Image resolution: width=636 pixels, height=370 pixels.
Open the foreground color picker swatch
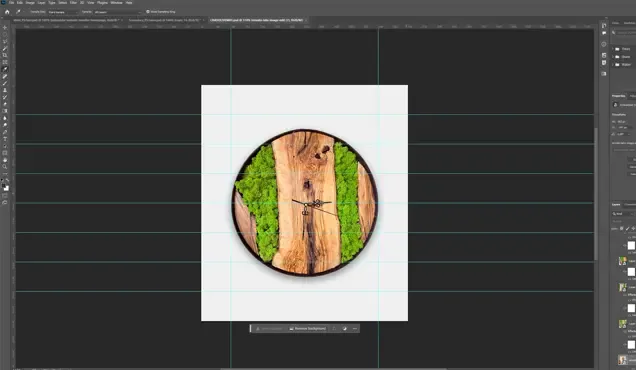pos(4,186)
